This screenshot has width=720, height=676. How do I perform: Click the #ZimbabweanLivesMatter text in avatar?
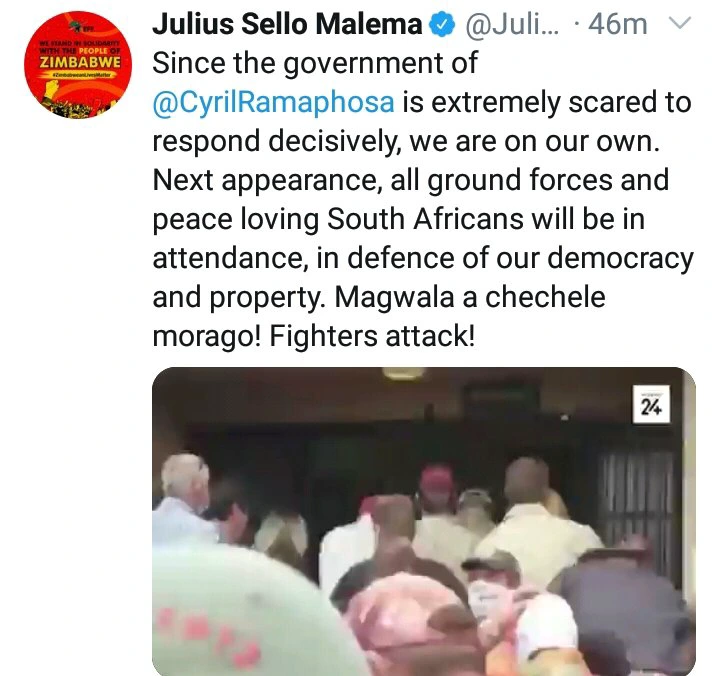81,75
